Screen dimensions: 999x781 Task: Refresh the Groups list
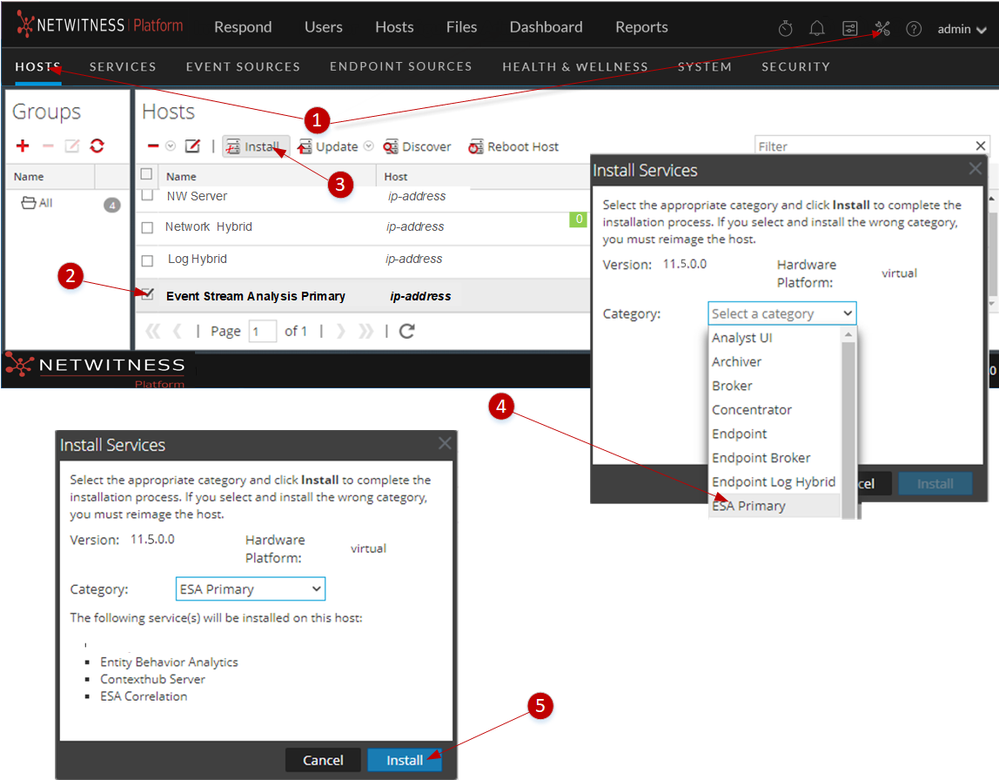97,146
